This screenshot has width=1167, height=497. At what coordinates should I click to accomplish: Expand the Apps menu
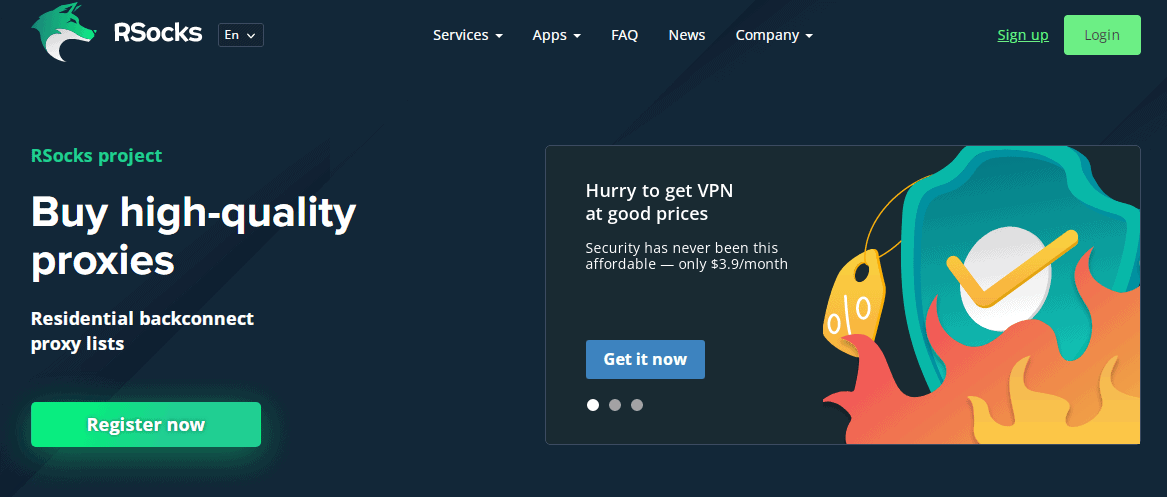pos(556,35)
